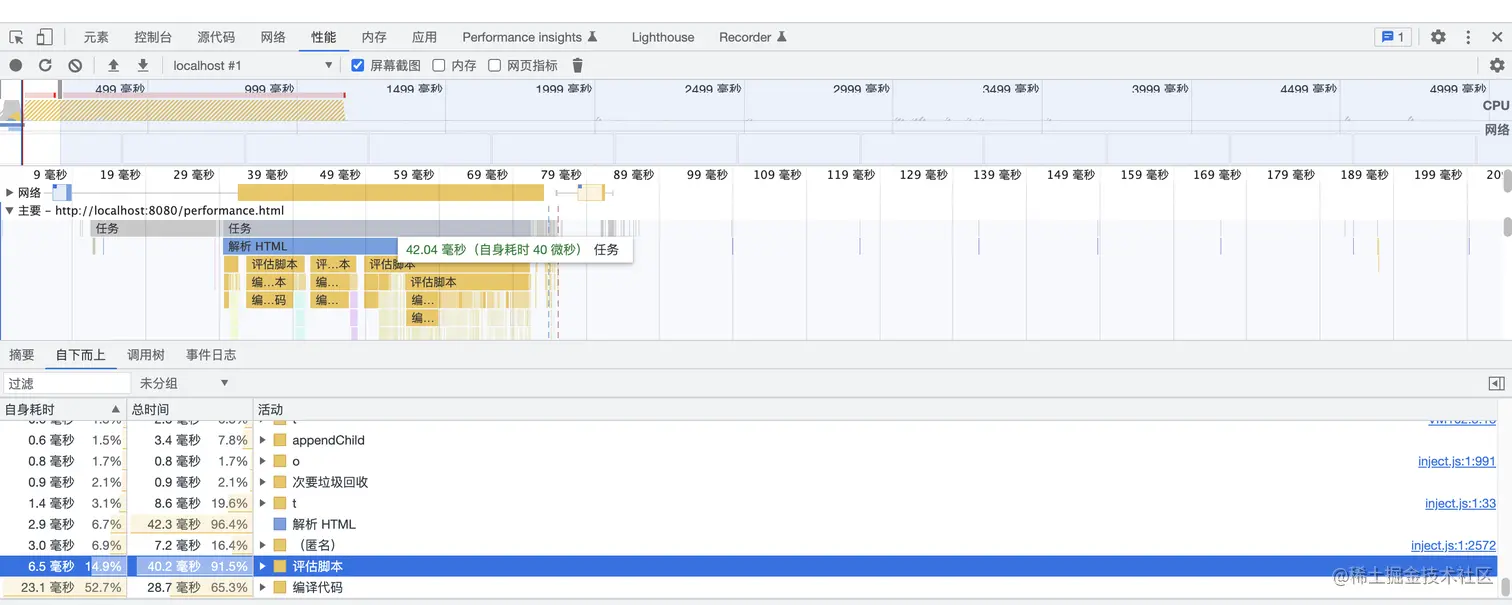Select the 编...码 flame chart block

(269, 300)
